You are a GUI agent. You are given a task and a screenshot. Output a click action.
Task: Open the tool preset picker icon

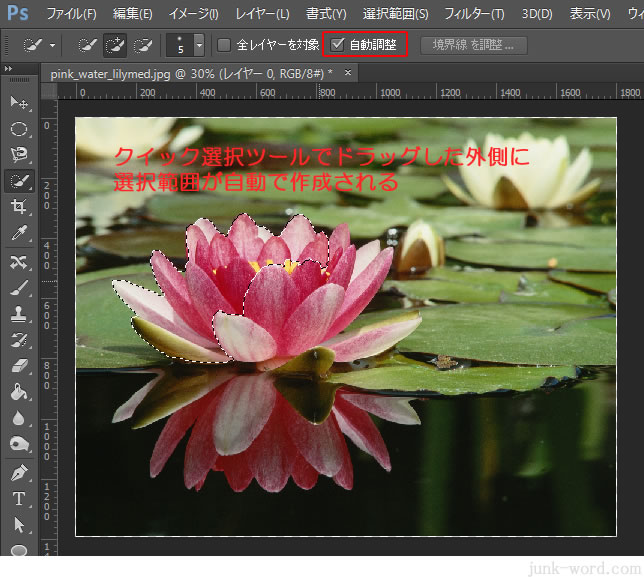click(x=33, y=45)
